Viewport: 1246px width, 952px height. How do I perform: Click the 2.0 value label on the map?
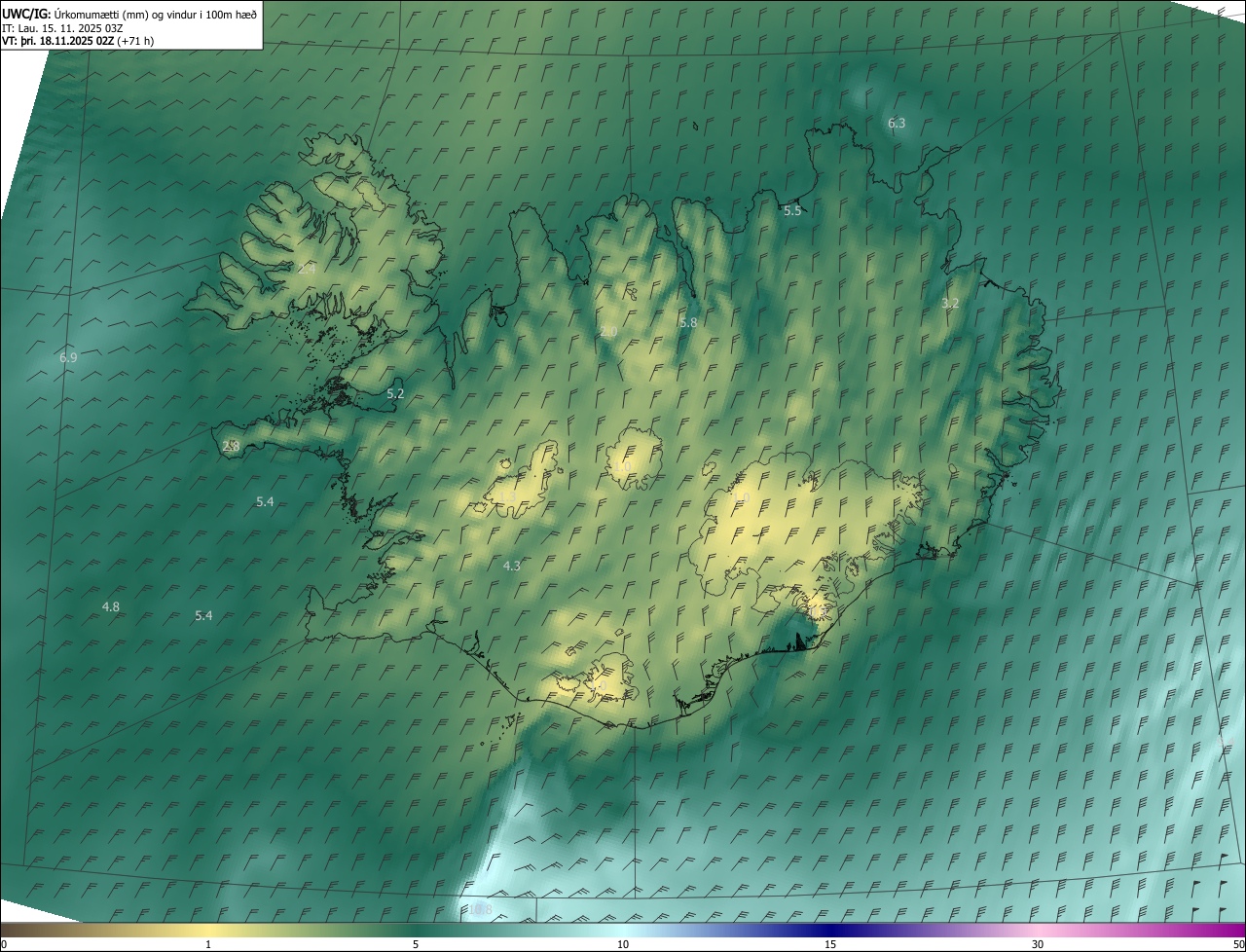point(608,332)
